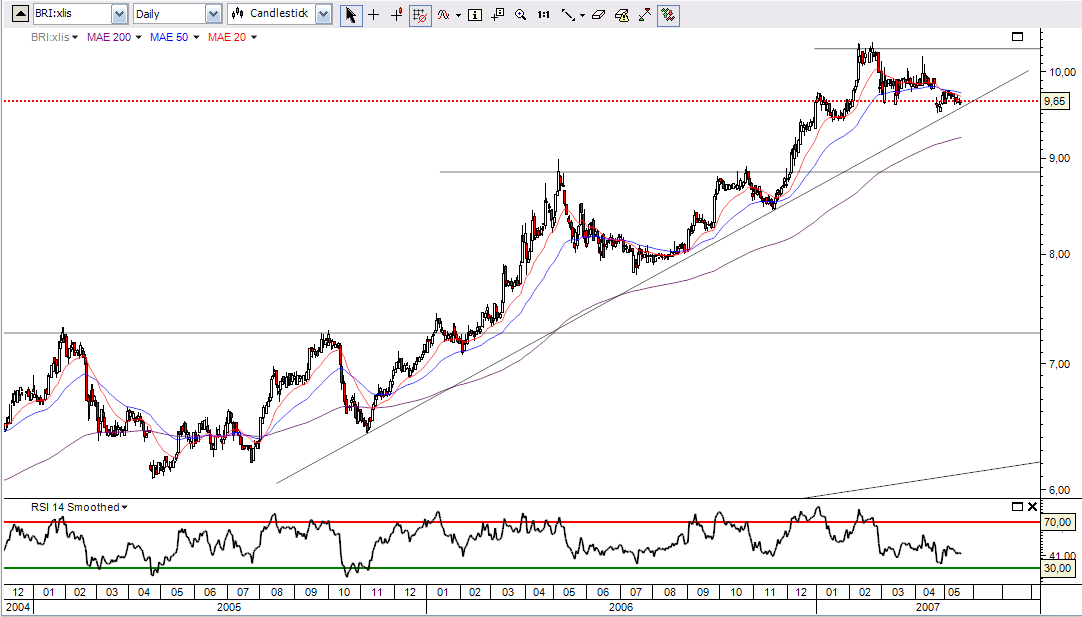The width and height of the screenshot is (1082, 617).
Task: Click the 2007 year label on time axis
Action: click(x=927, y=607)
